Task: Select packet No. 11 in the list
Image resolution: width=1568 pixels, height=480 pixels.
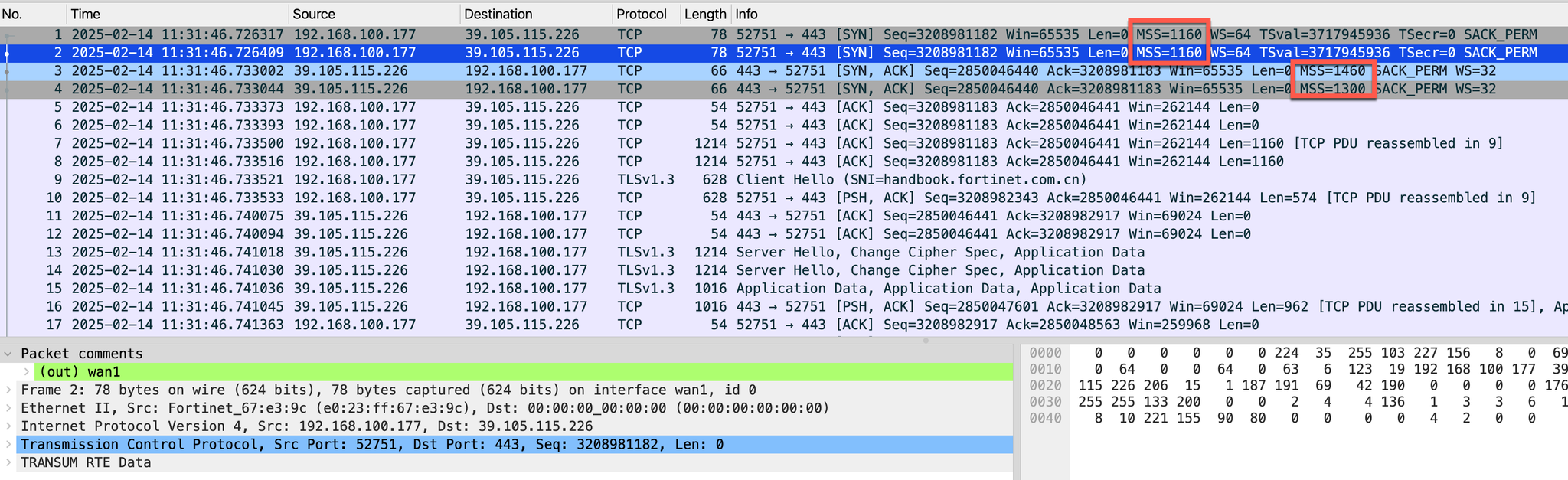Action: [x=784, y=217]
